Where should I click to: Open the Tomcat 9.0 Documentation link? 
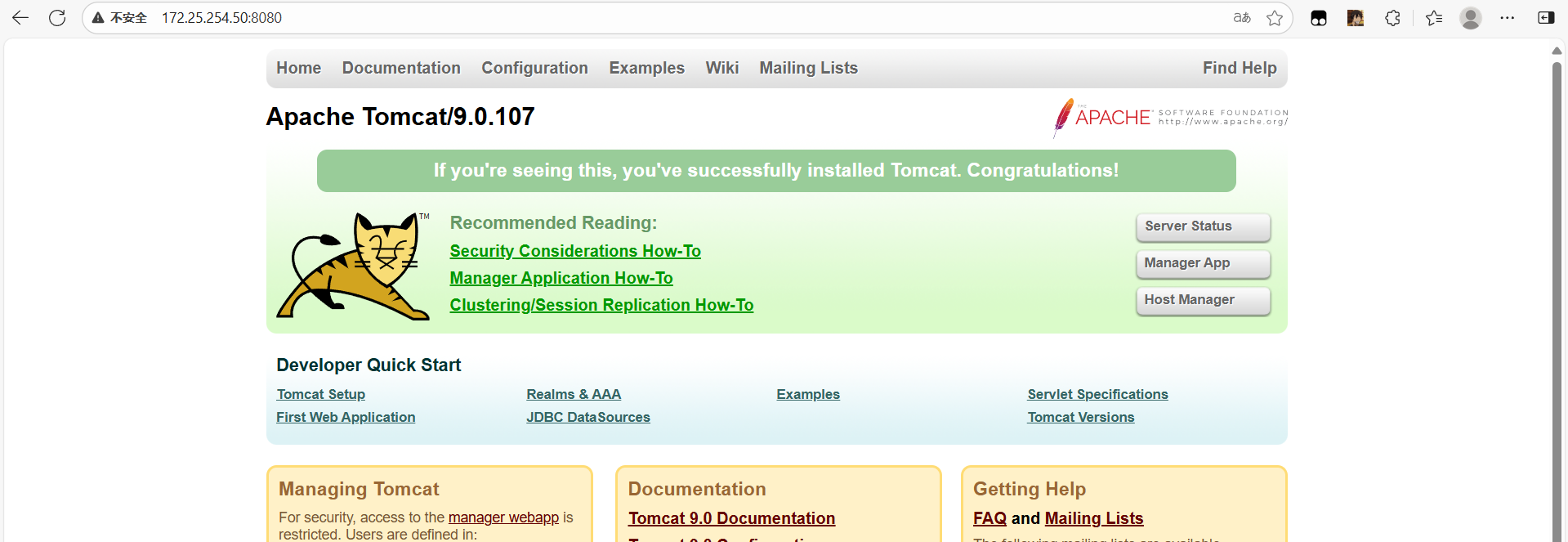click(731, 518)
